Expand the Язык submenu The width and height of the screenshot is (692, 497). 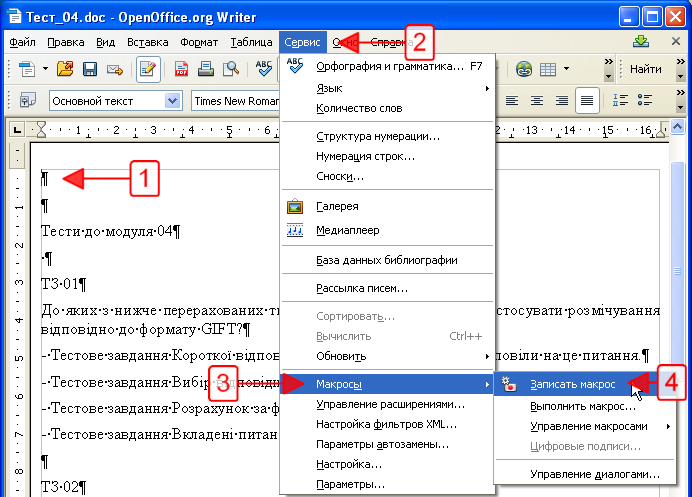coord(387,88)
